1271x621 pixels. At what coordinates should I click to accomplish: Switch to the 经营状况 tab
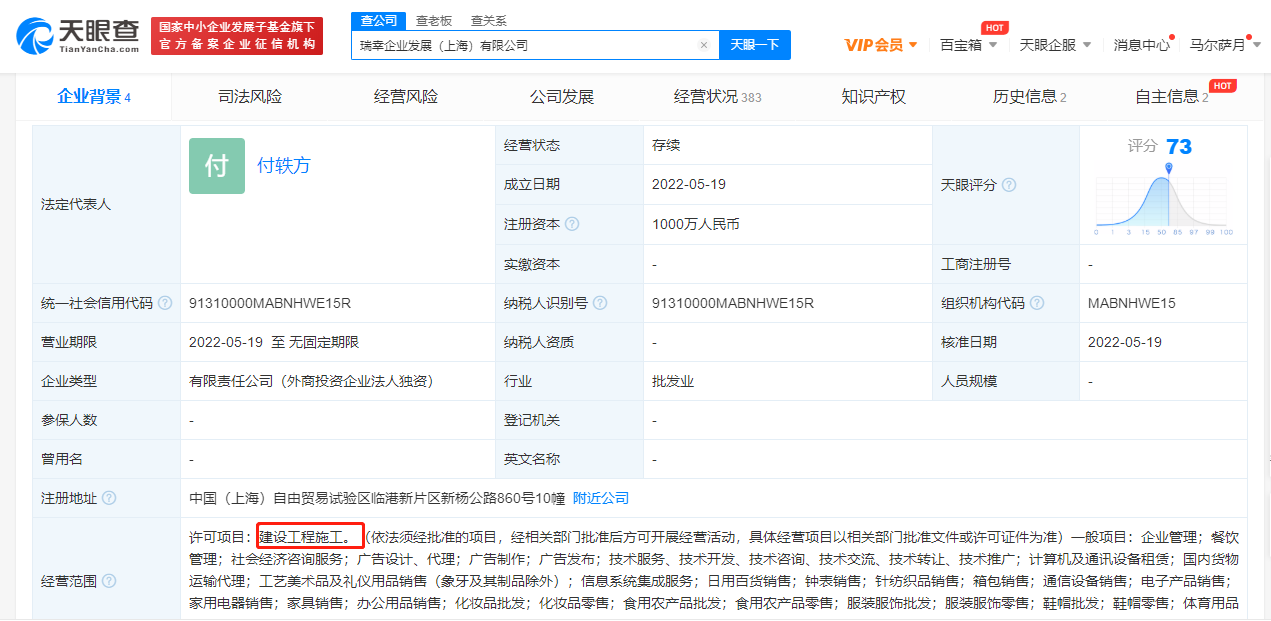pos(707,96)
